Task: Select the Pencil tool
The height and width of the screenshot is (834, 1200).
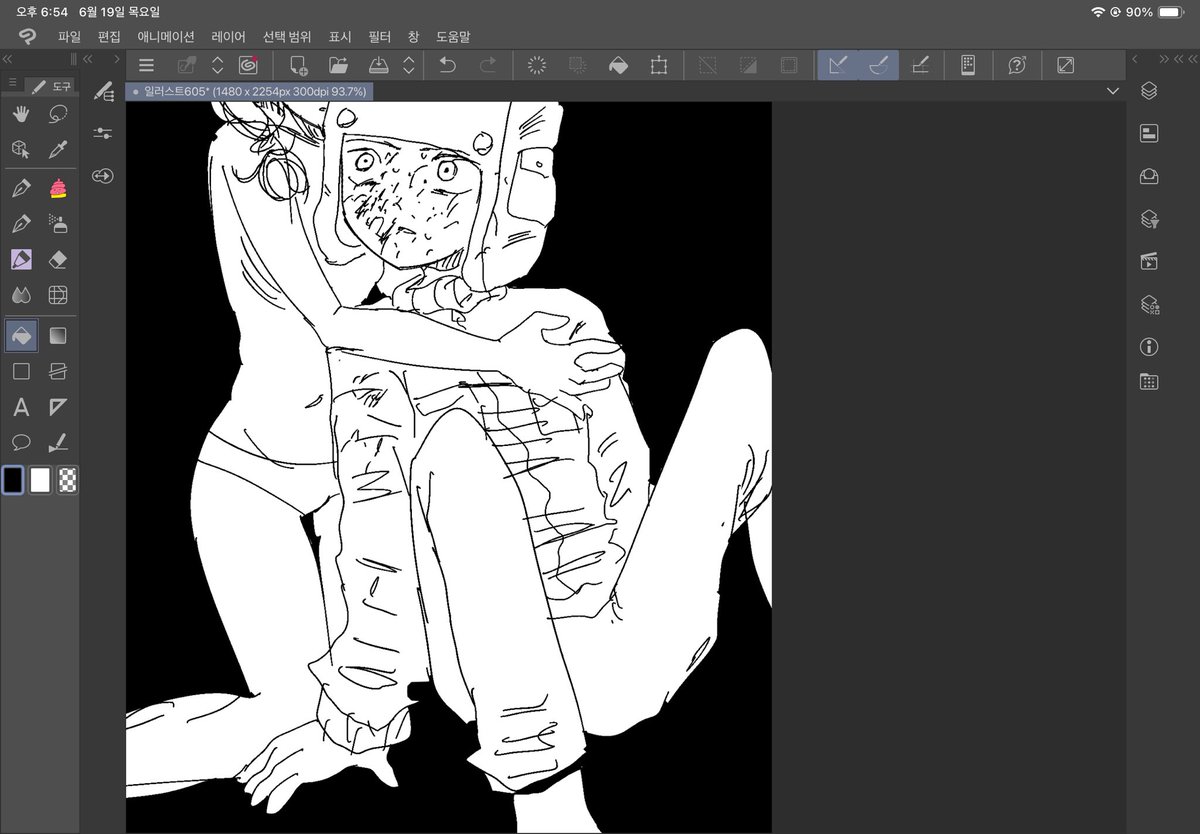Action: tap(21, 223)
